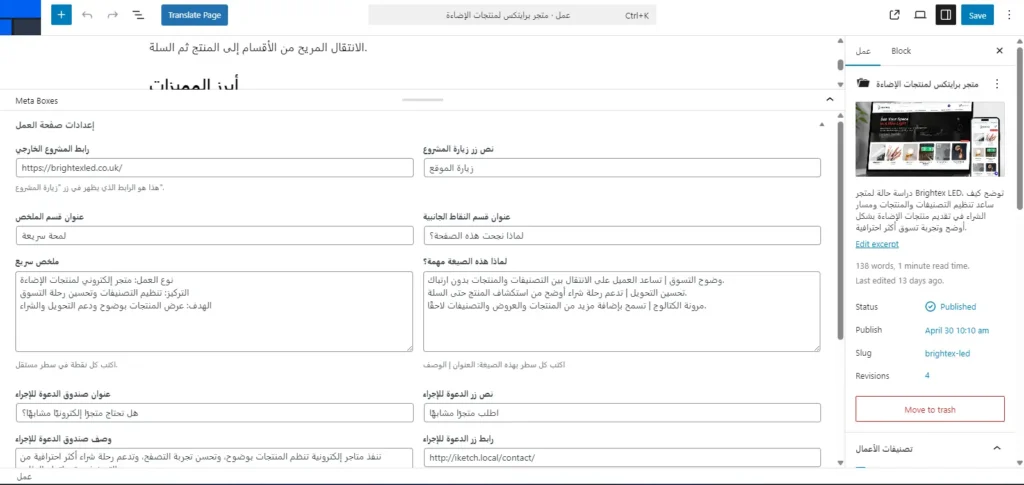Edit the summary section title field
Viewport: 1024px width, 485px height.
(214, 235)
